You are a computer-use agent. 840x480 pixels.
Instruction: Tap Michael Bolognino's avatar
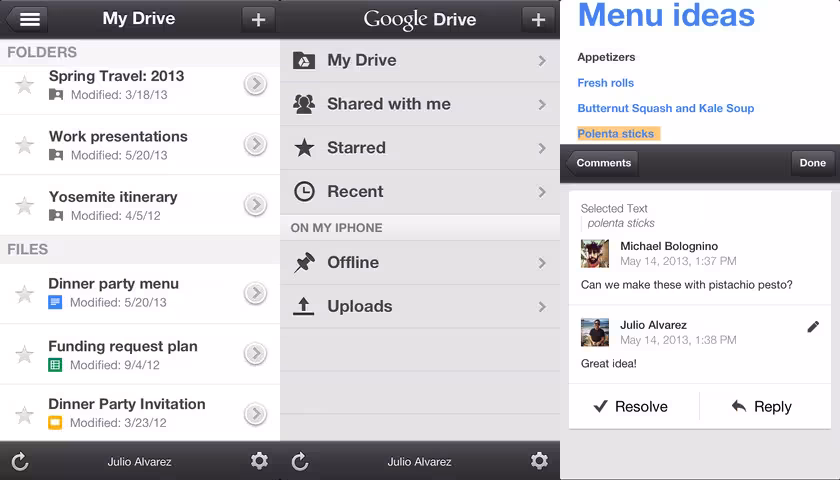pyautogui.click(x=595, y=253)
